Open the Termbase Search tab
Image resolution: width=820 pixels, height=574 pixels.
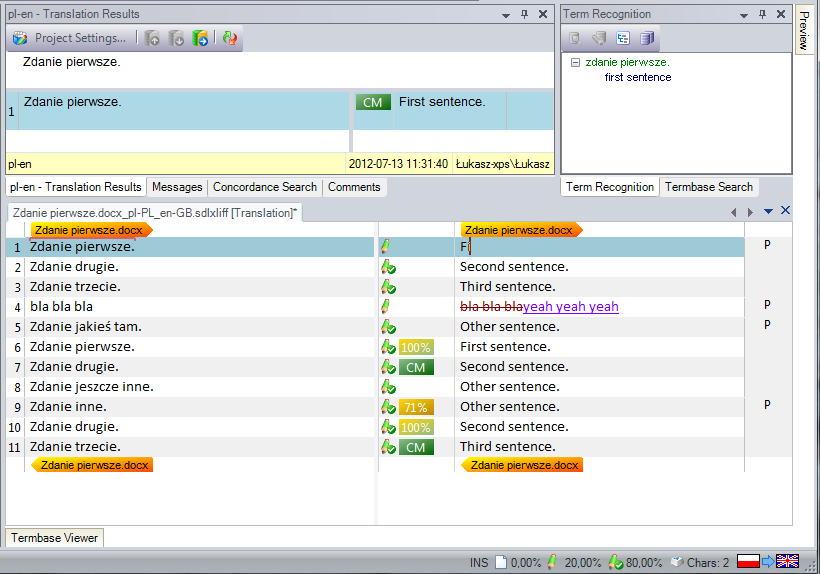(x=708, y=187)
